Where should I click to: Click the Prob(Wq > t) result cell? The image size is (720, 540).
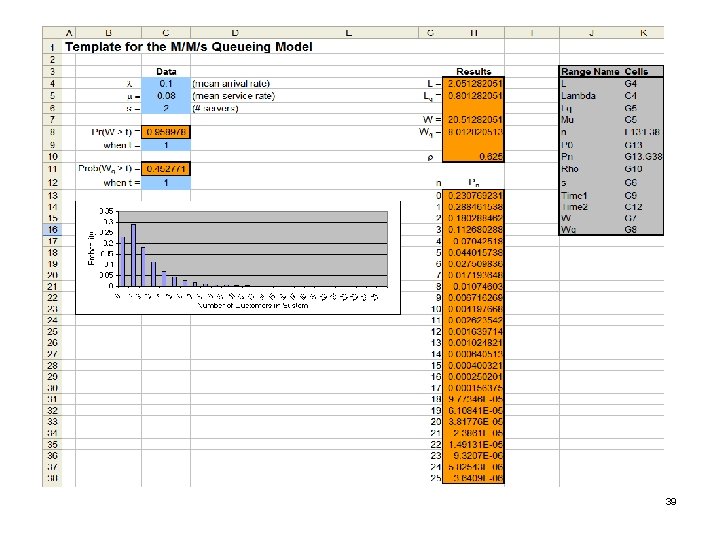tap(166, 169)
